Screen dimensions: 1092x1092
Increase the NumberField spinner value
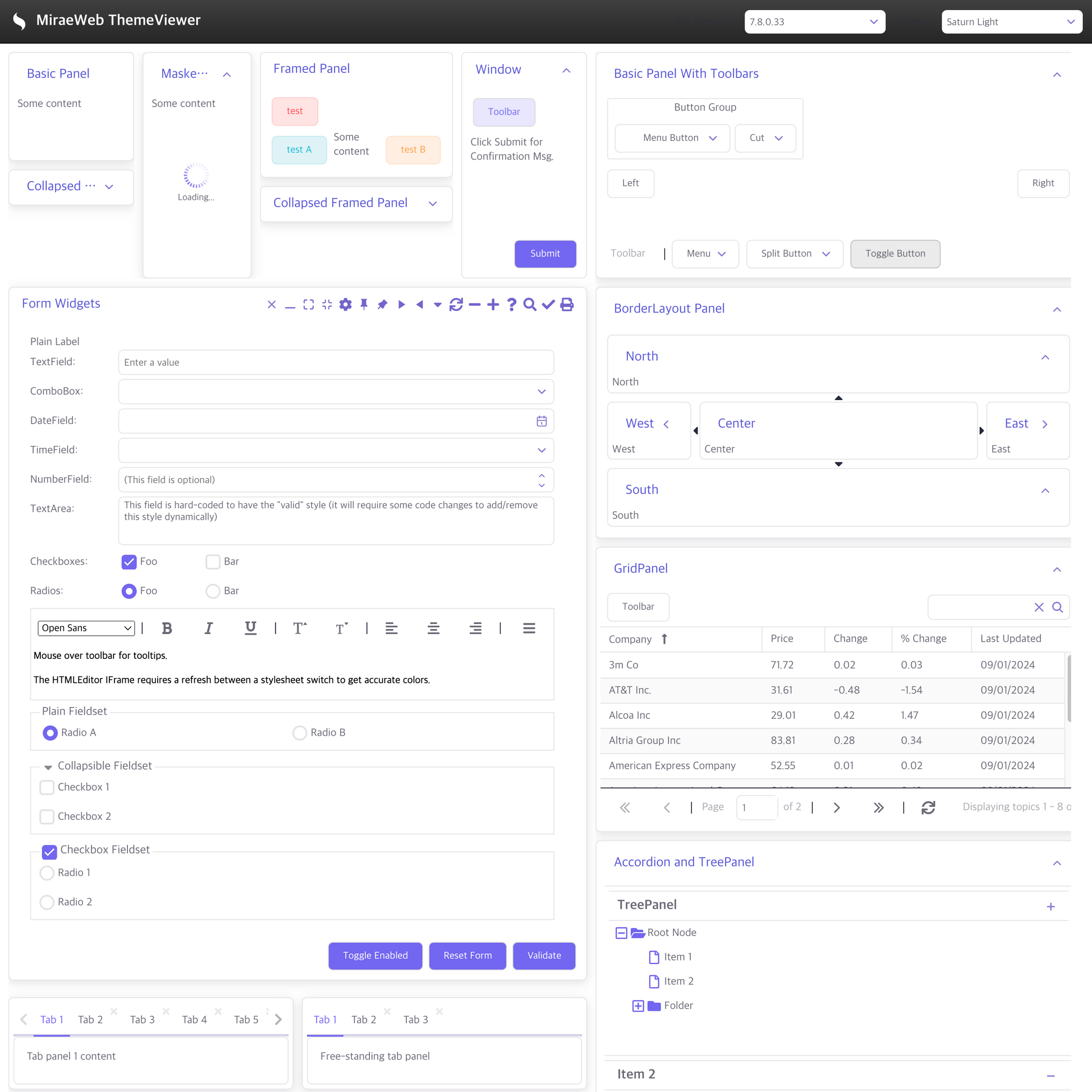click(542, 475)
